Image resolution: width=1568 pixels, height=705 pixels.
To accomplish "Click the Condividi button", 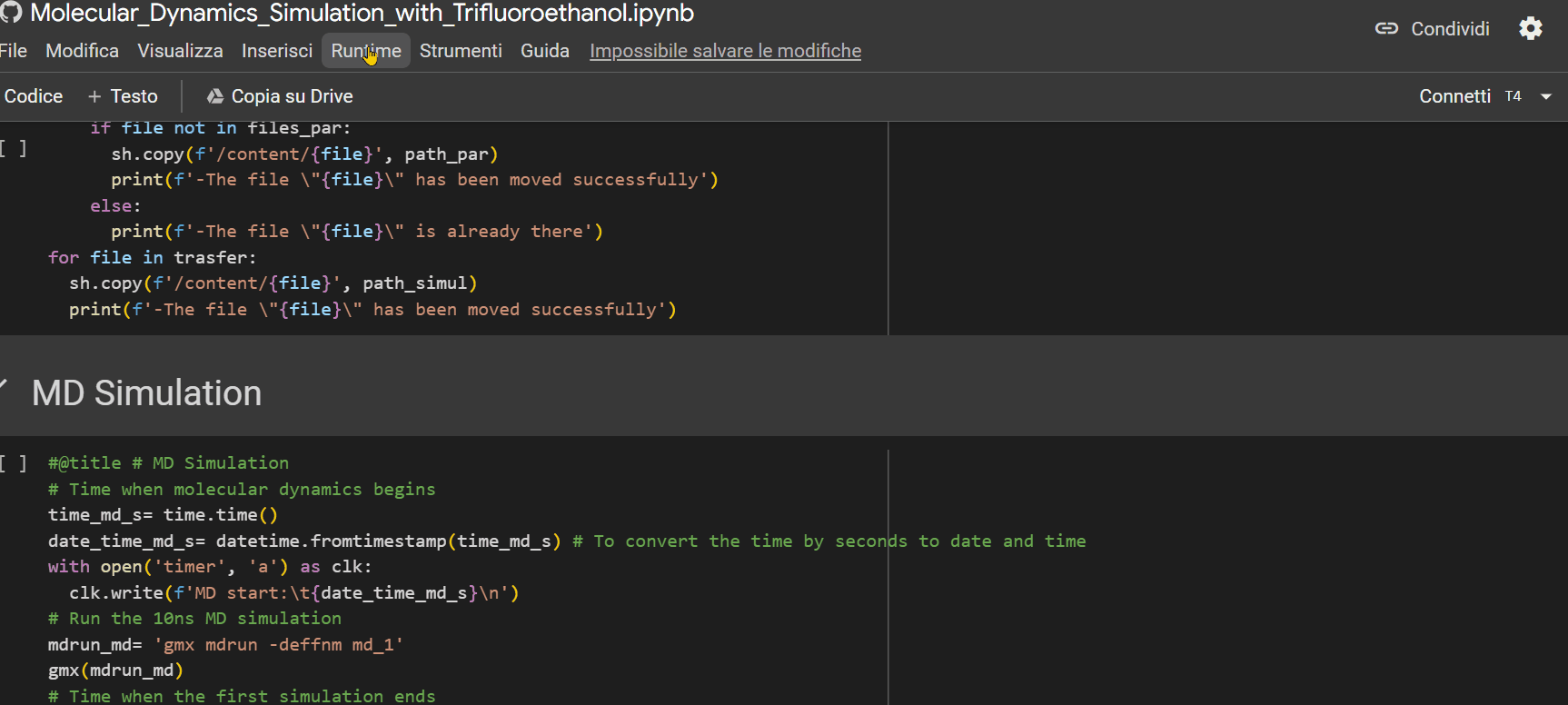I will [x=1433, y=29].
